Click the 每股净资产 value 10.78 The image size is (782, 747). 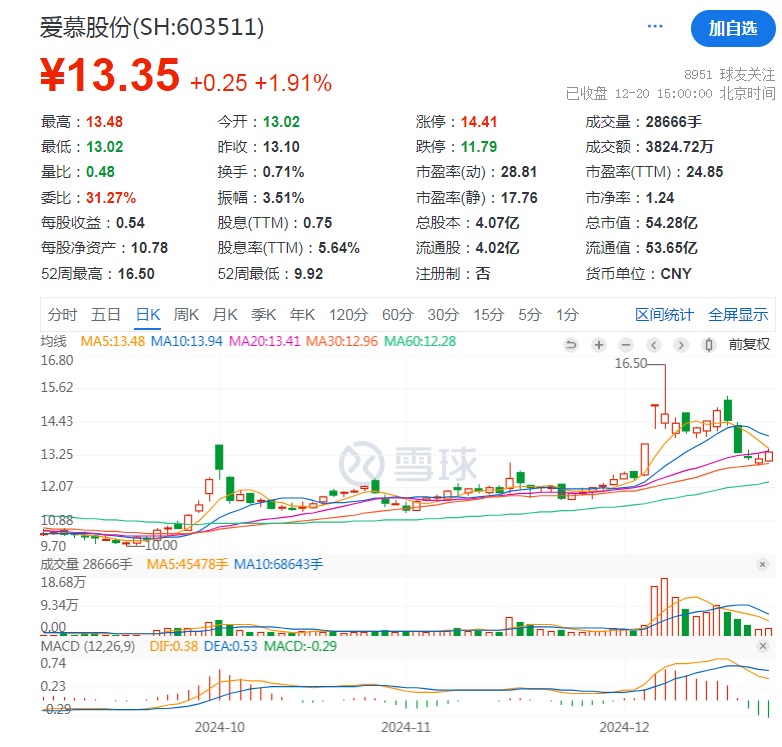[x=149, y=248]
